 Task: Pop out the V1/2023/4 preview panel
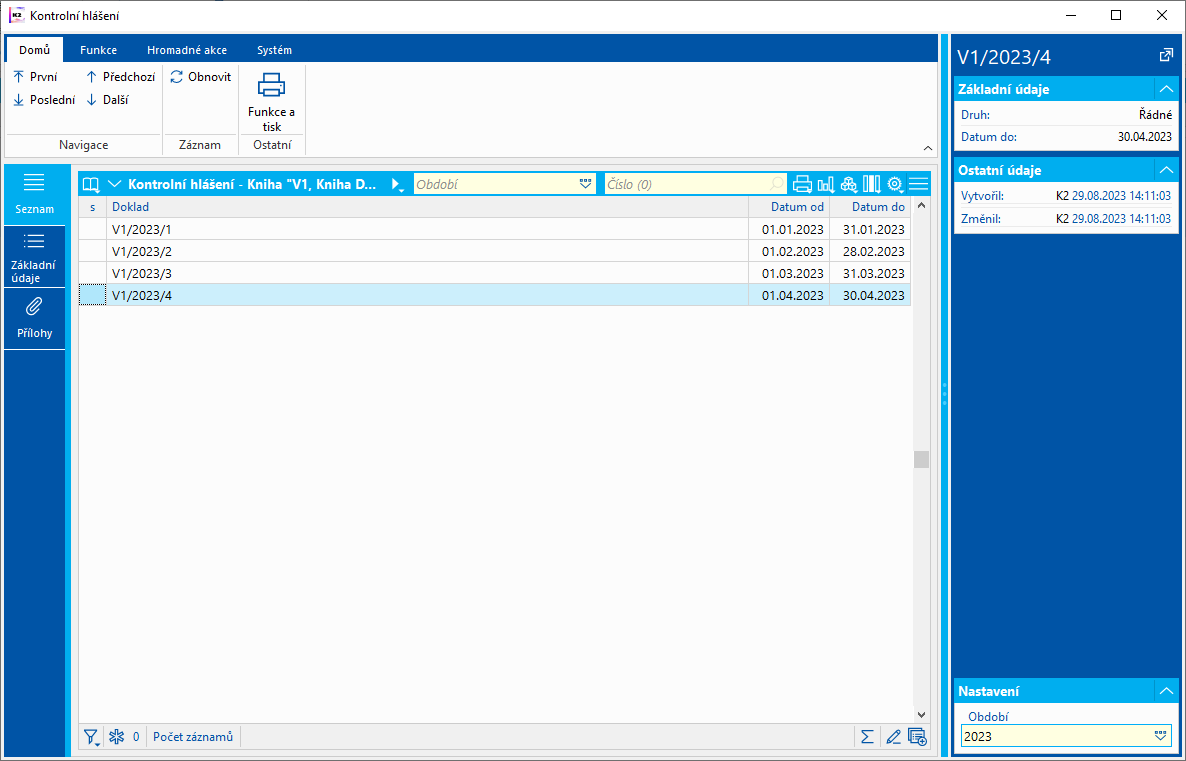pyautogui.click(x=1166, y=56)
